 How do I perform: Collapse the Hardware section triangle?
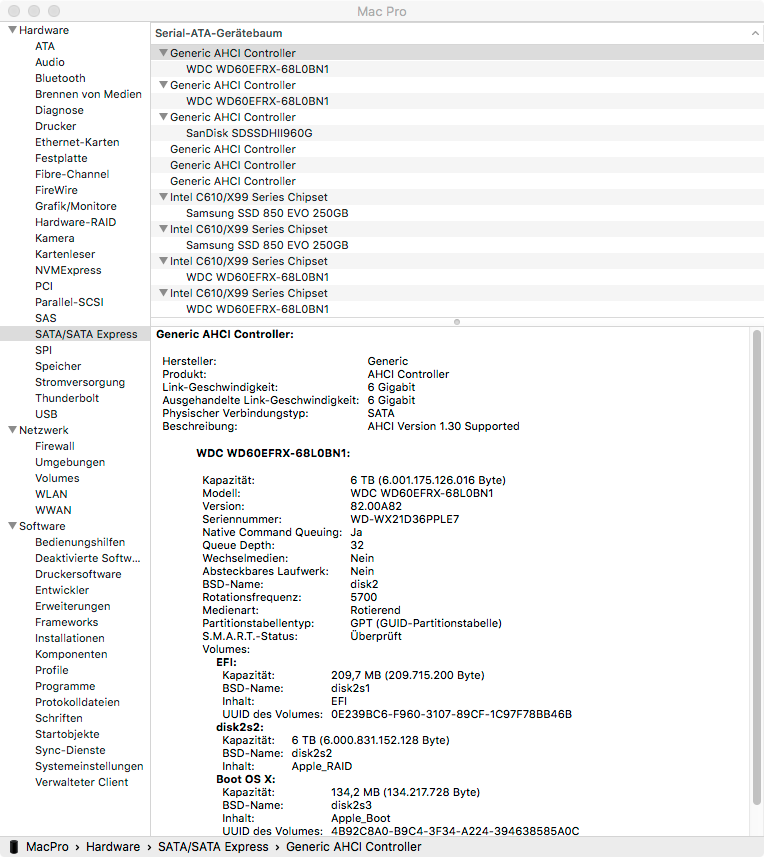pyautogui.click(x=12, y=30)
